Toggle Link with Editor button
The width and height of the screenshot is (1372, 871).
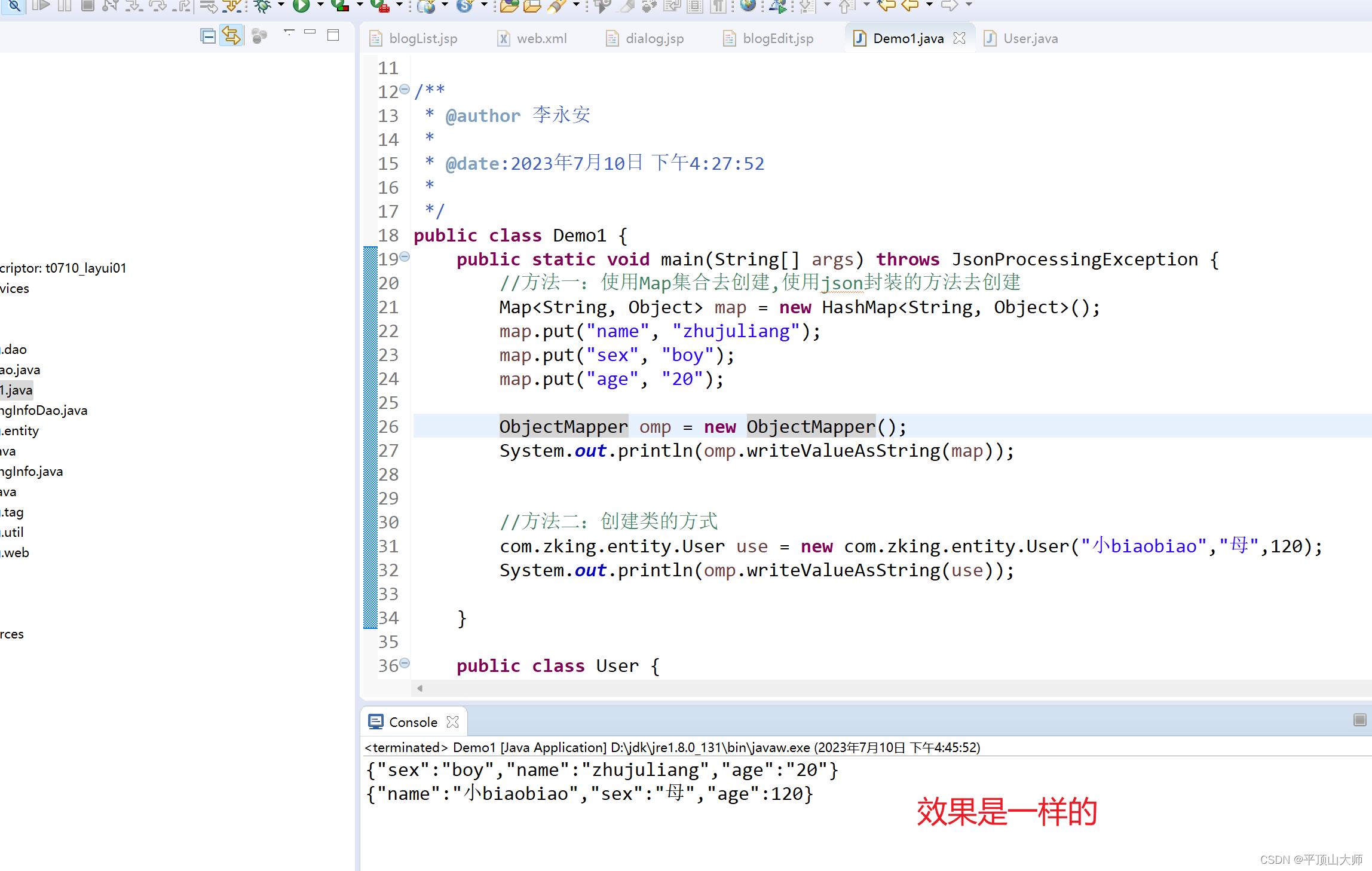coord(231,36)
